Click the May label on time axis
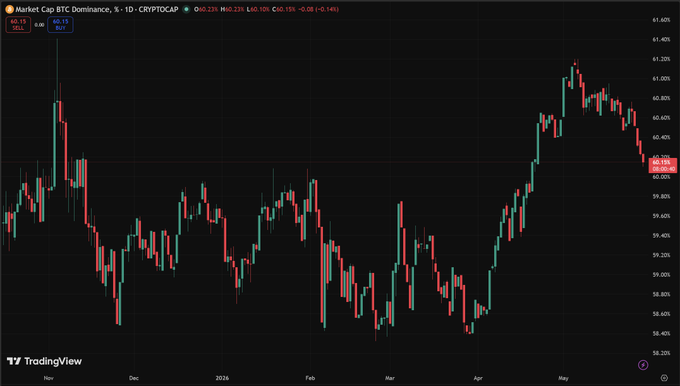Screen dimensions: 680x386 563,378
